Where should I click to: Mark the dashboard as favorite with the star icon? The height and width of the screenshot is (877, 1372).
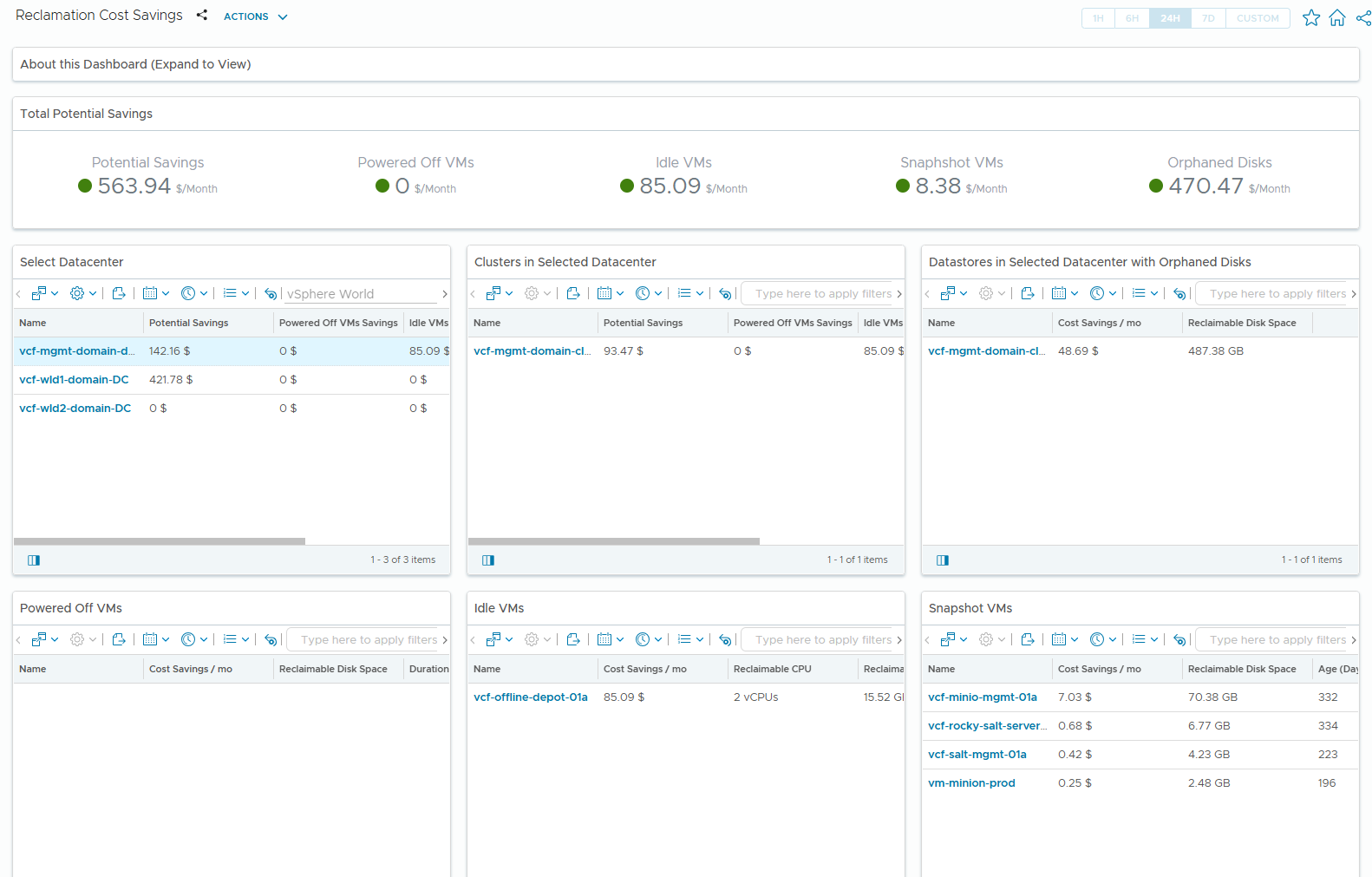tap(1311, 17)
